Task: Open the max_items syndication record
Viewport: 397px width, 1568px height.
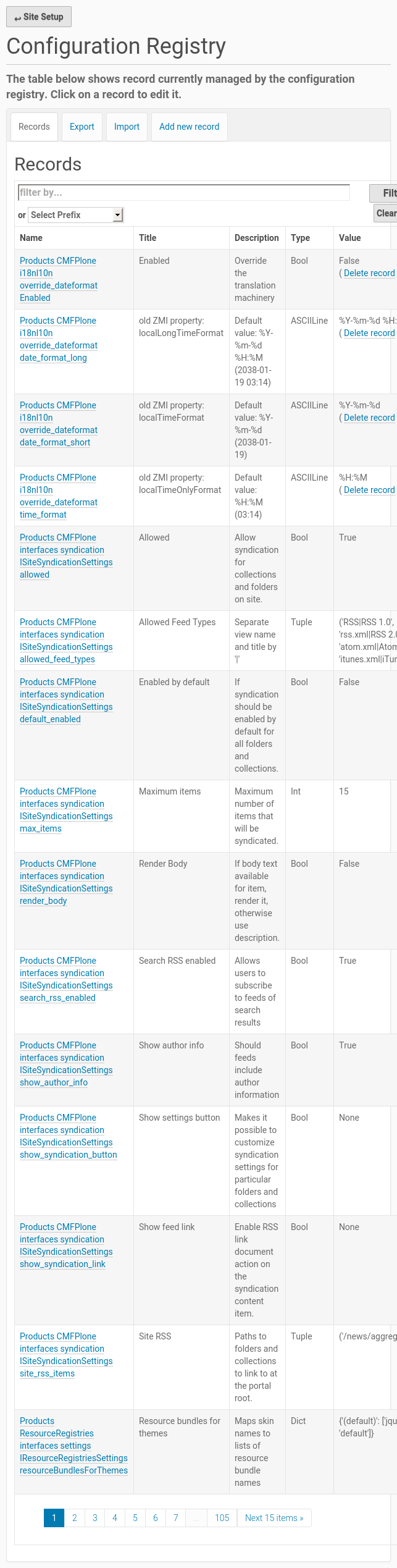Action: coord(65,810)
